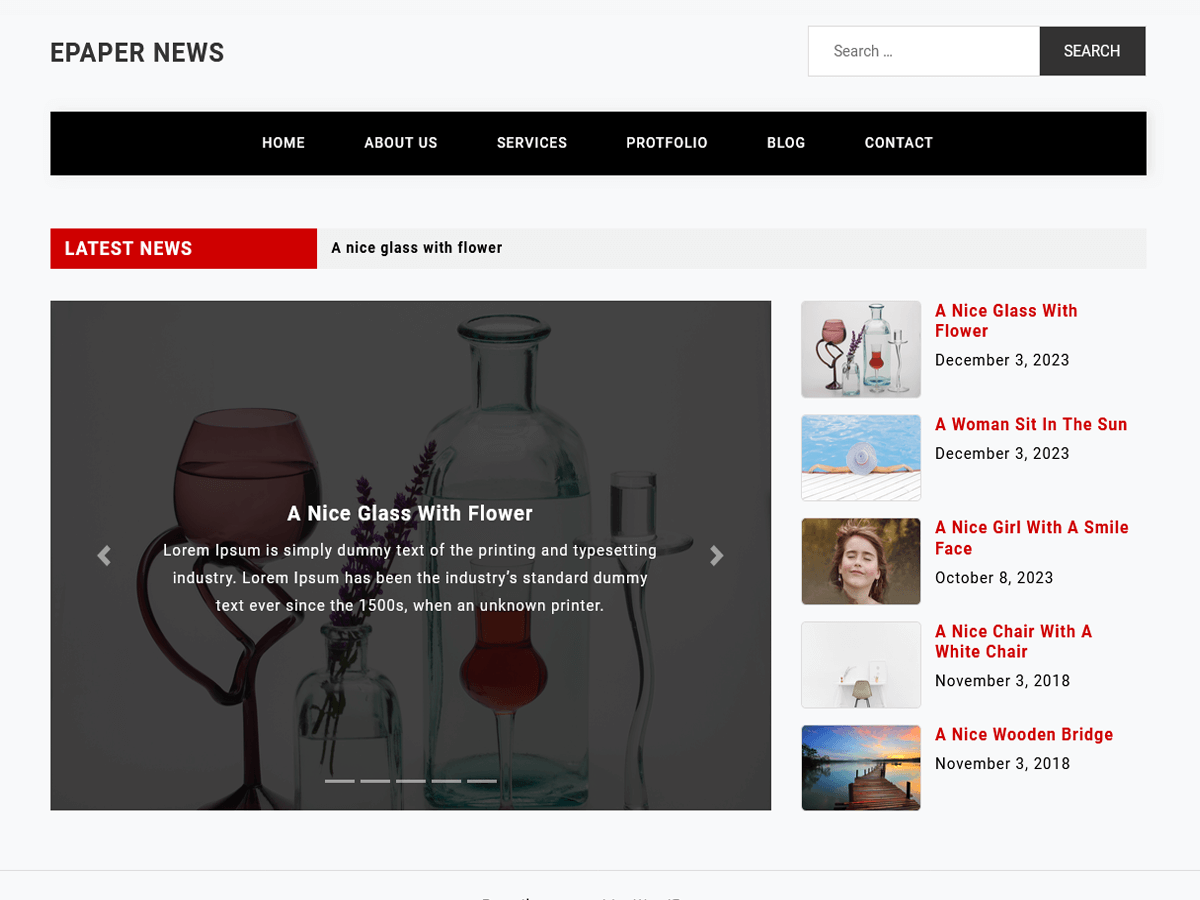This screenshot has height=900, width=1200.
Task: Open article 'A Nice Girl With A Smile Face'
Action: [1031, 537]
